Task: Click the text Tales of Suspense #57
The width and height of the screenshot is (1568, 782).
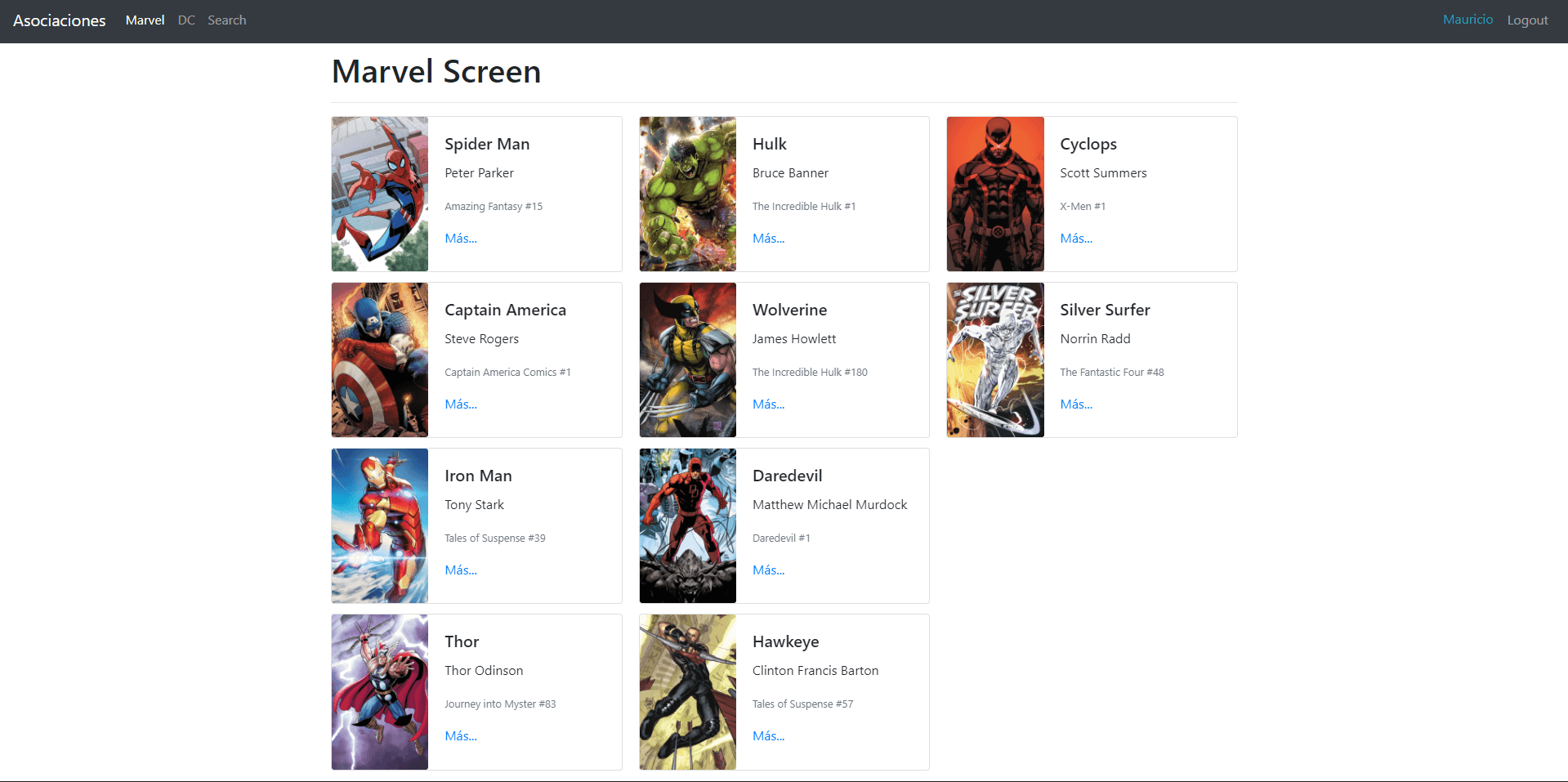Action: tap(802, 704)
